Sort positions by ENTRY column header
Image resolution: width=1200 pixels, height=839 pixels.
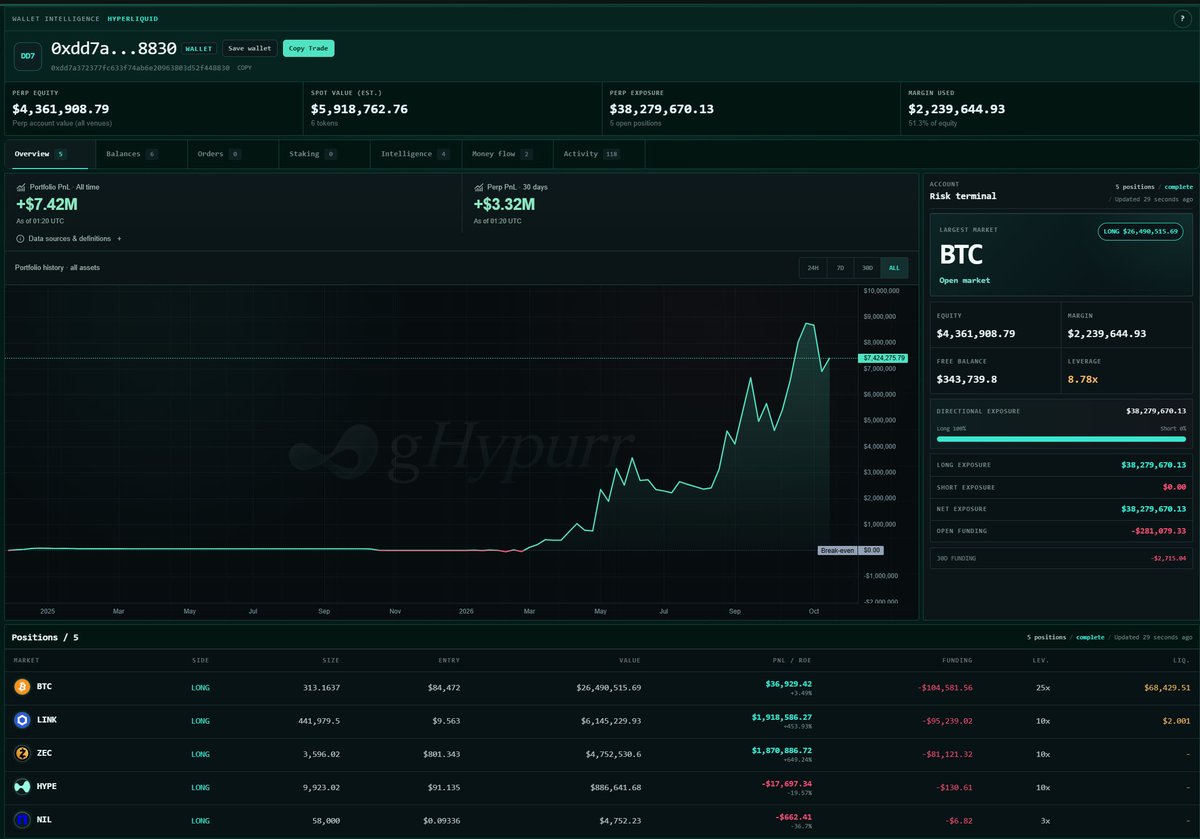[x=449, y=660]
